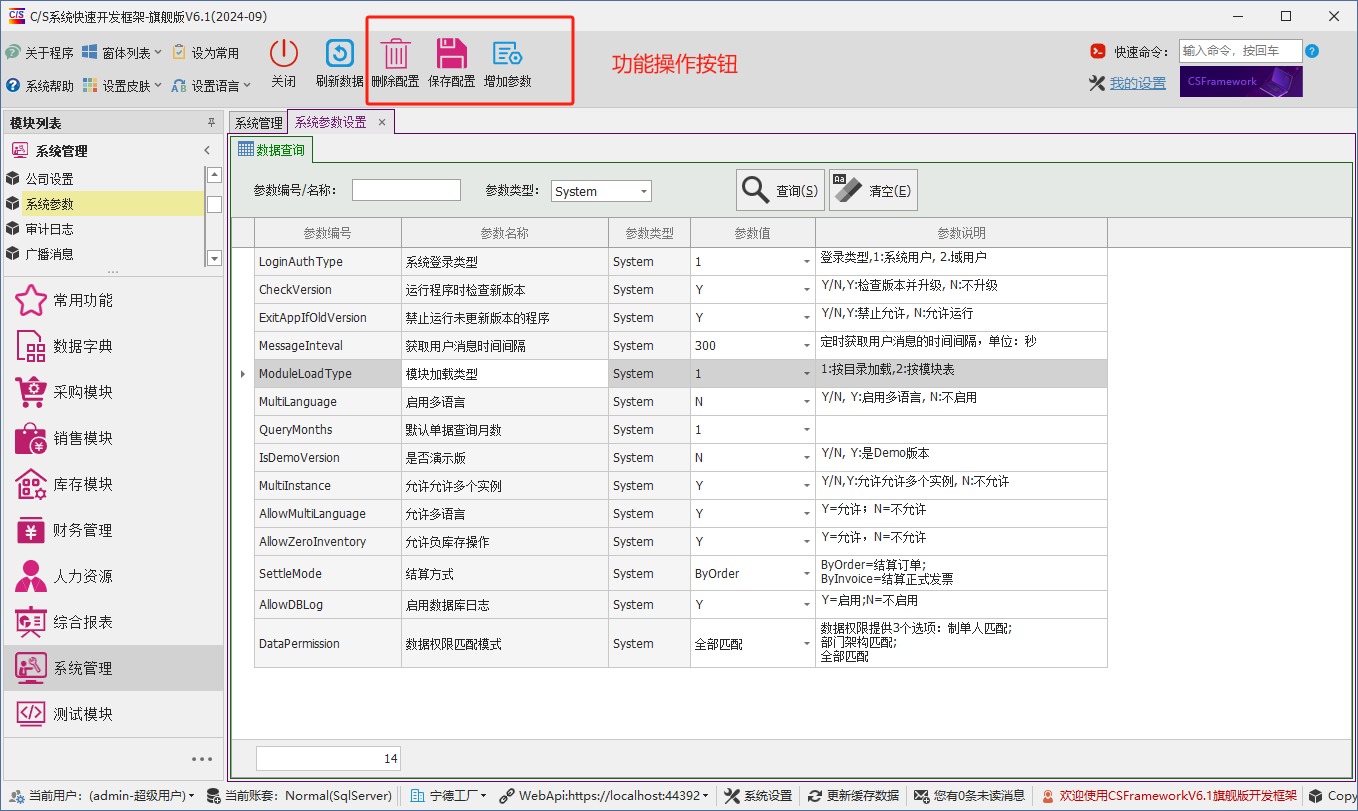The image size is (1358, 811).
Task: Select the ModuleLoadType cell
Action: pos(328,374)
